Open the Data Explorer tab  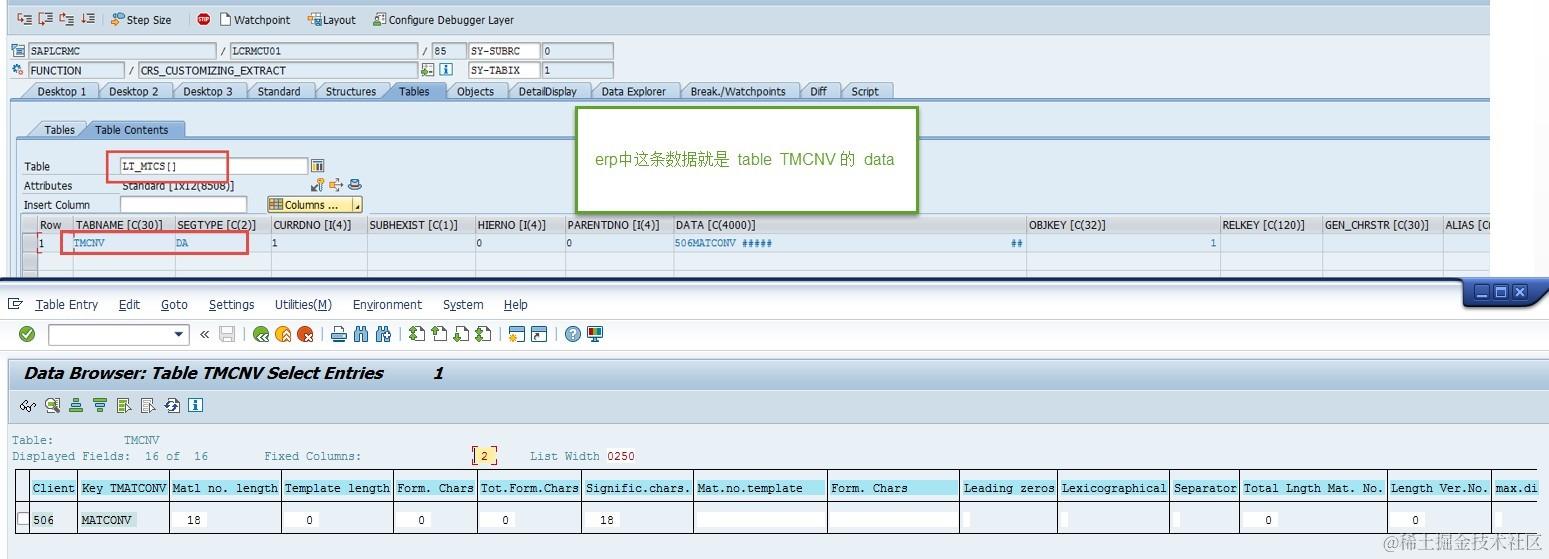coord(633,91)
